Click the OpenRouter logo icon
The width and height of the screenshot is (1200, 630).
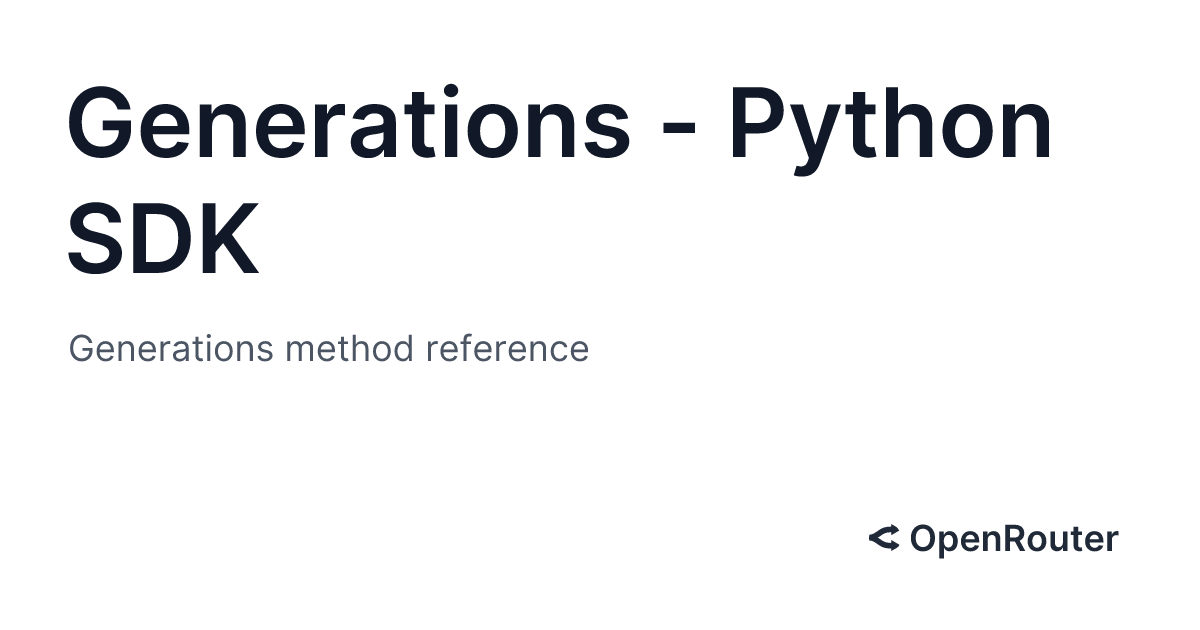pos(884,539)
